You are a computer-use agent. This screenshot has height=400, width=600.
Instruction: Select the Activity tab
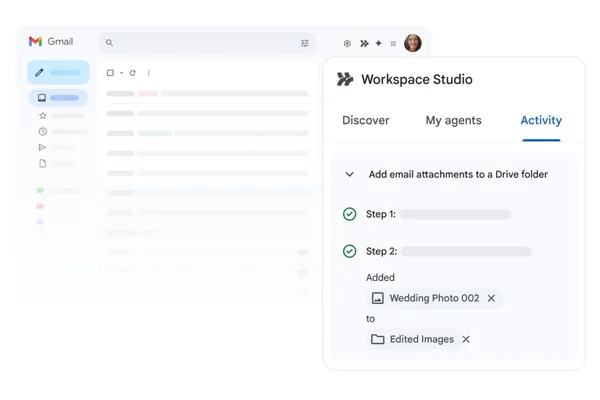click(541, 121)
